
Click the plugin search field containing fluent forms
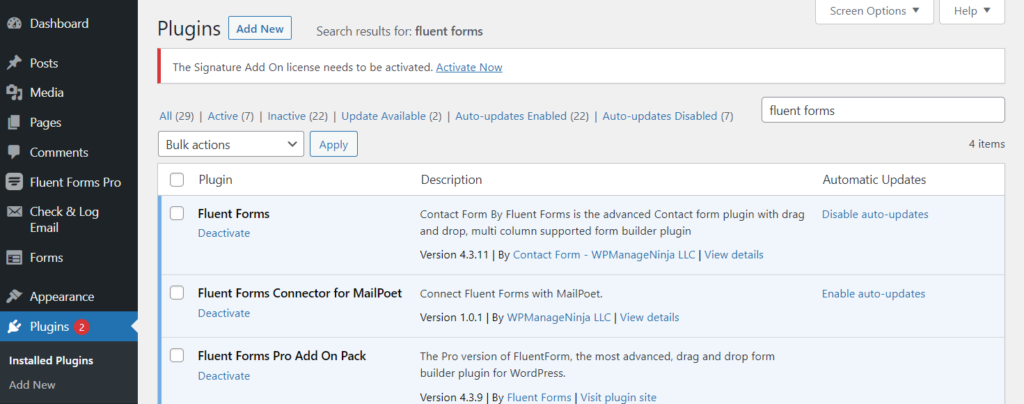coord(883,110)
